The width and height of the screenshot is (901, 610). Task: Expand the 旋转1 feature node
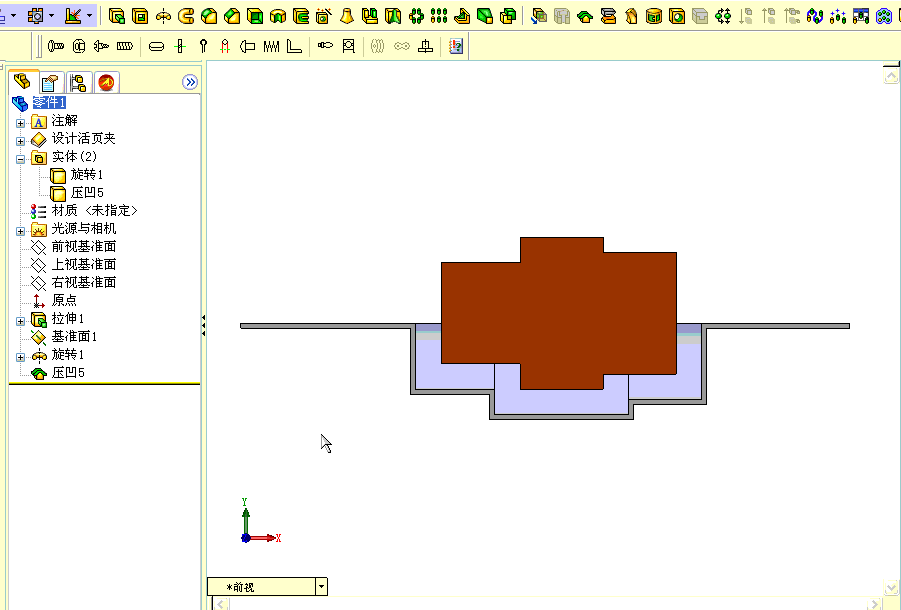click(21, 357)
